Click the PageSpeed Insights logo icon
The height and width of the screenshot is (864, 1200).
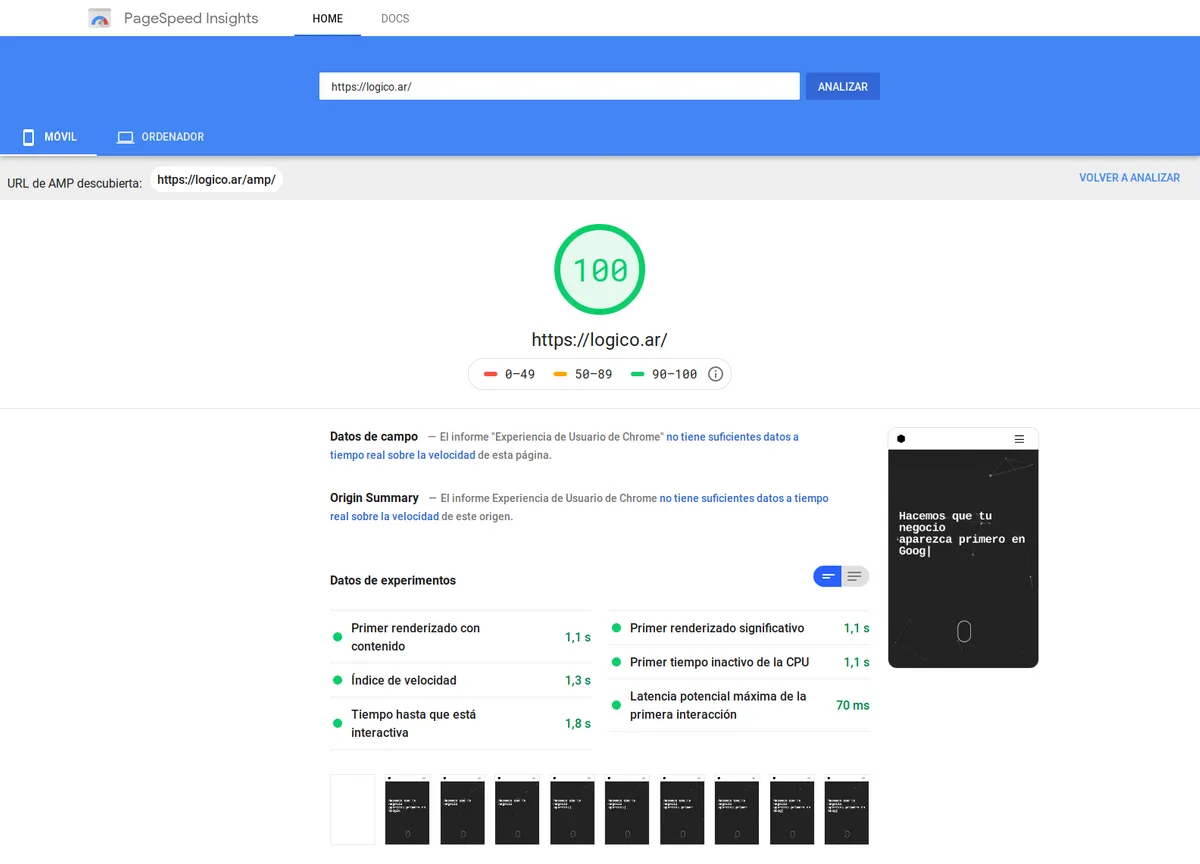pyautogui.click(x=100, y=18)
